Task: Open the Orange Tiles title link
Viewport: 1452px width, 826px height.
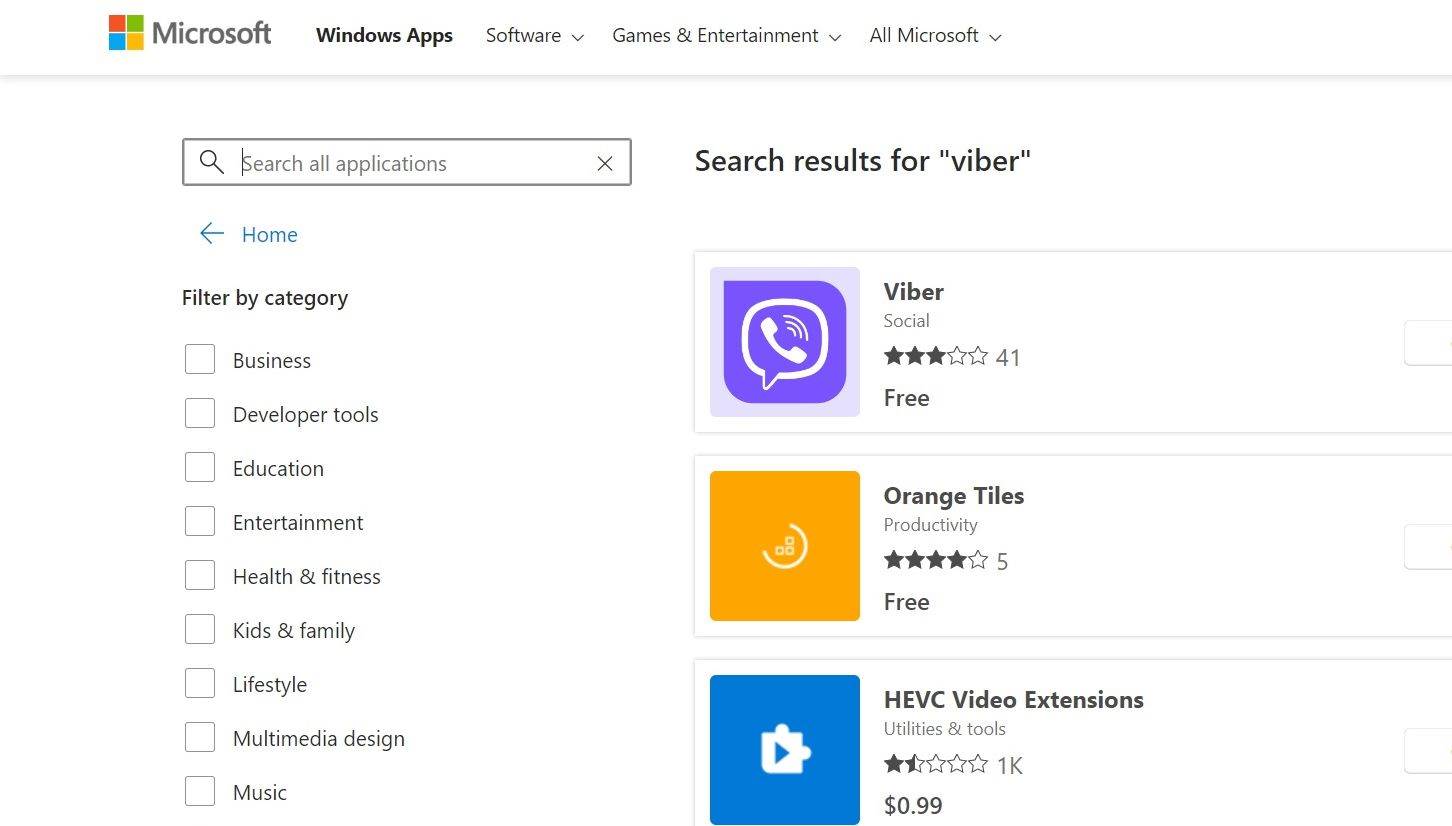Action: pos(954,495)
